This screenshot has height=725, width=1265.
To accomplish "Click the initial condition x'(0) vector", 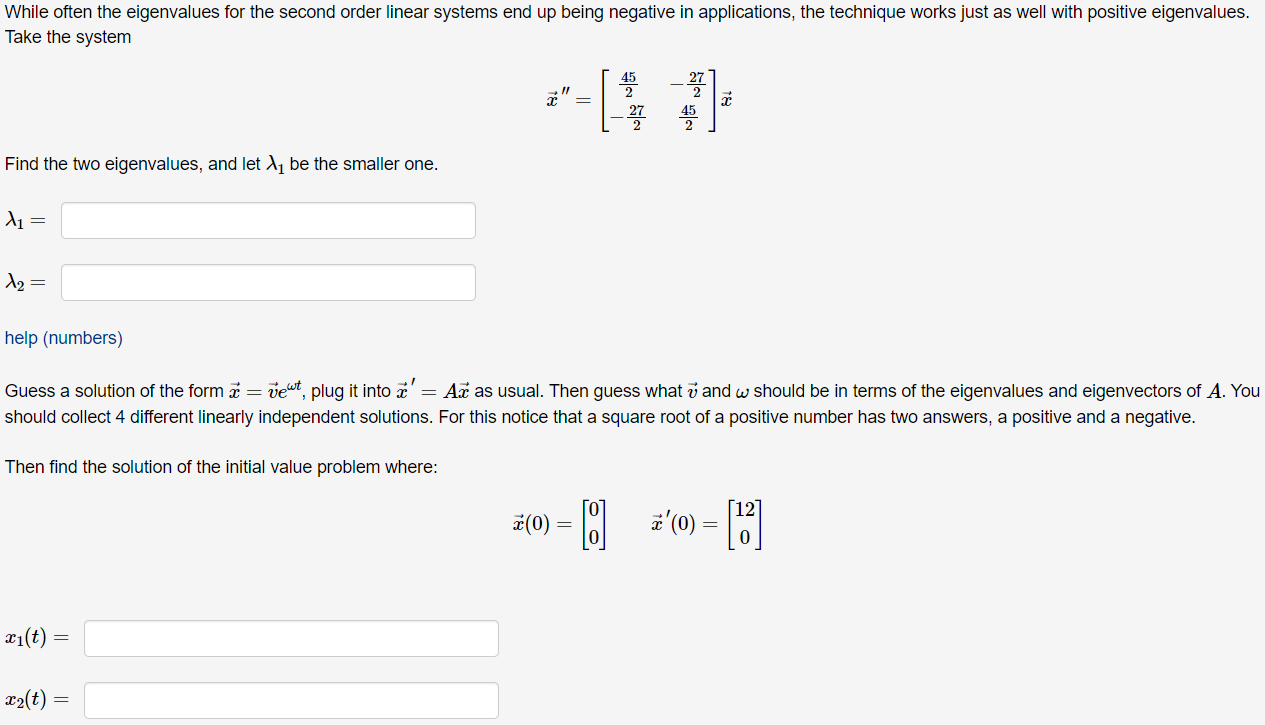I will (x=705, y=522).
